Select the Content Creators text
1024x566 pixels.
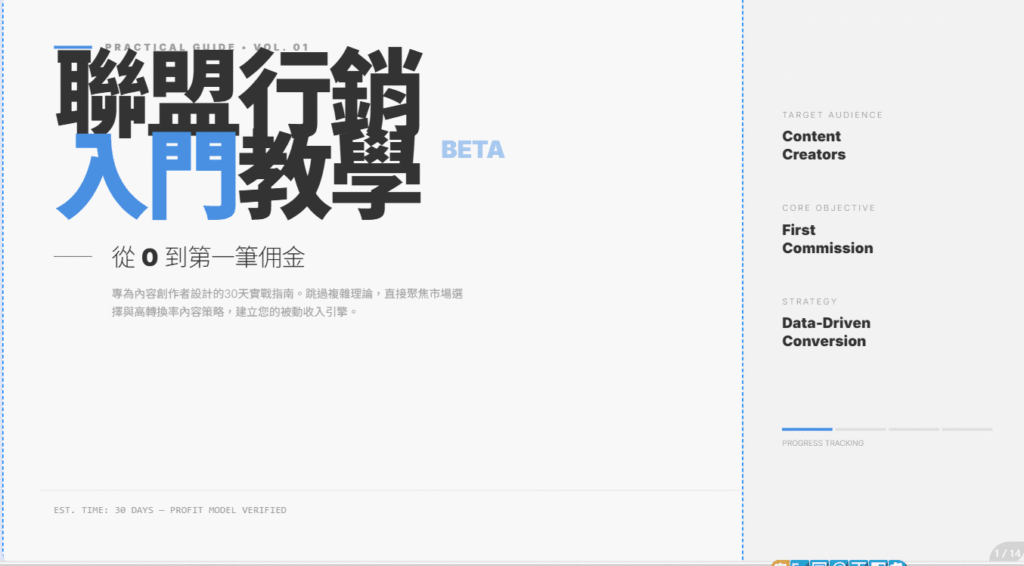click(814, 146)
